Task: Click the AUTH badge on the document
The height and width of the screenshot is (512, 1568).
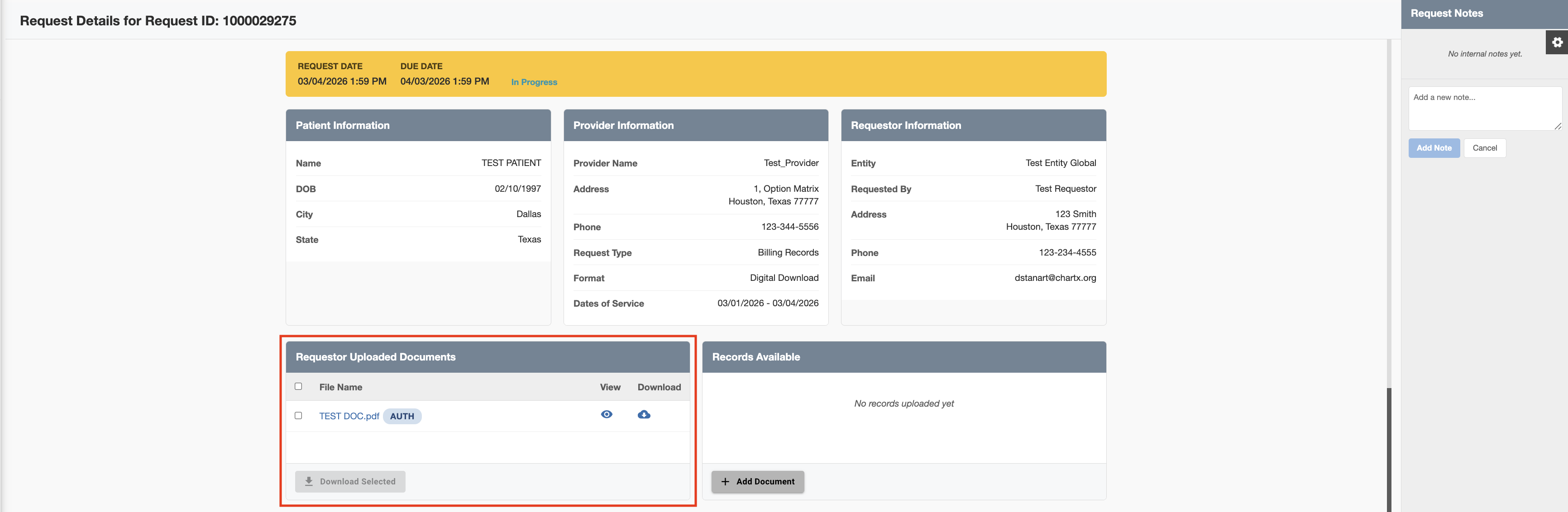Action: click(402, 417)
